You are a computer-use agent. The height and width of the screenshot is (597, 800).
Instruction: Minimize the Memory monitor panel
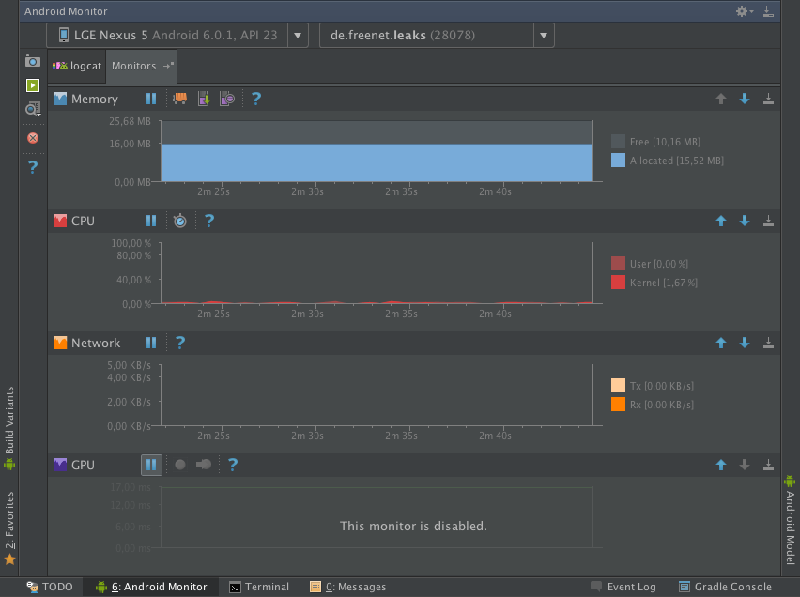(768, 98)
